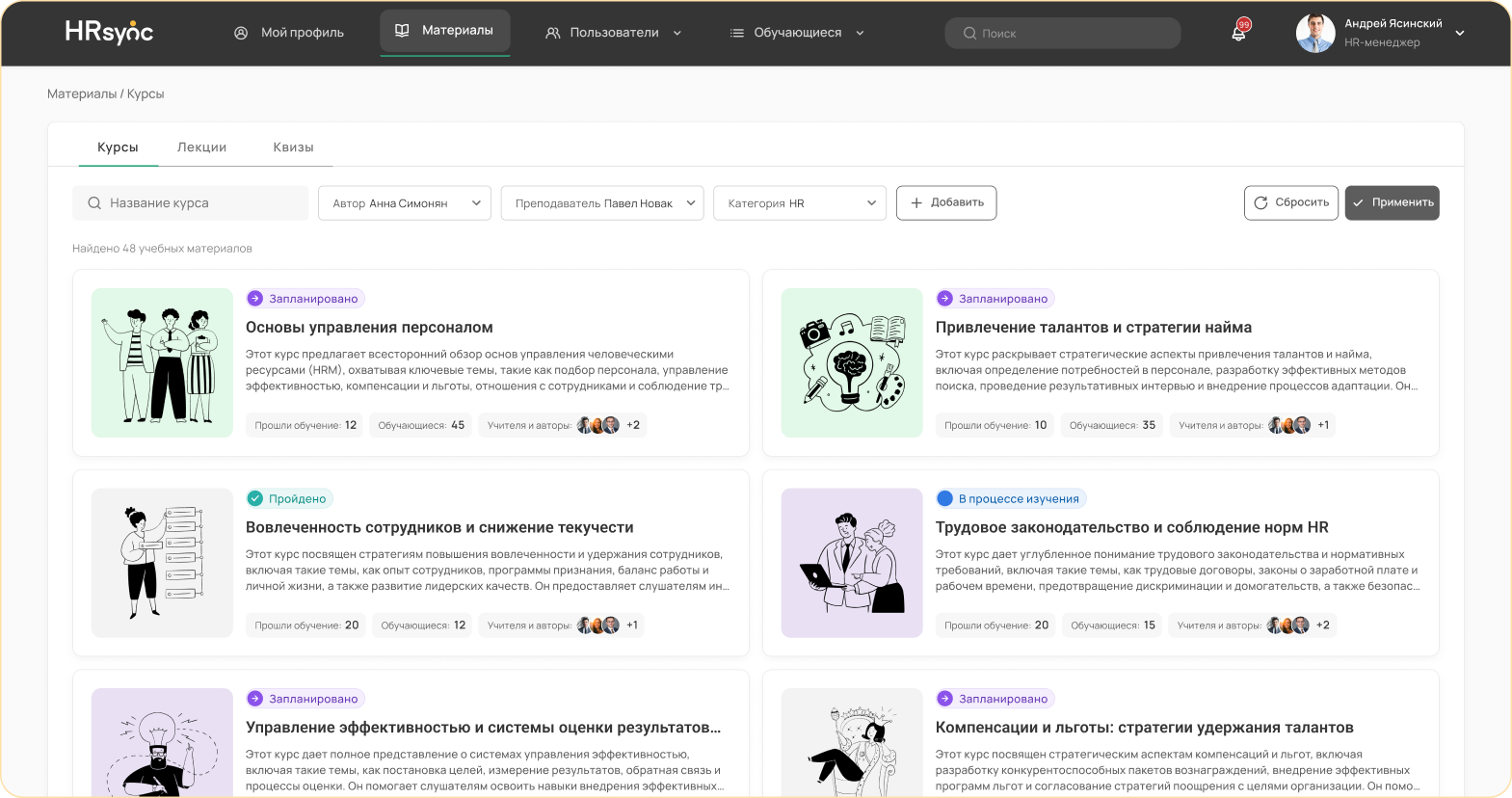Click the Материалы breadcrumb link

coord(82,93)
